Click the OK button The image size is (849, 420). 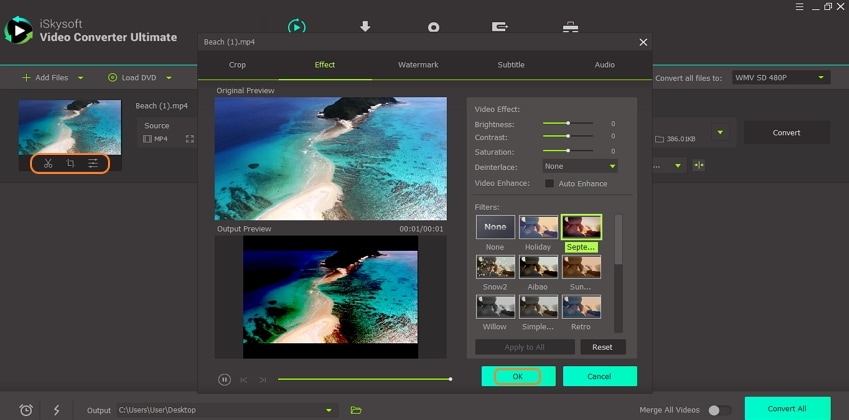point(518,376)
